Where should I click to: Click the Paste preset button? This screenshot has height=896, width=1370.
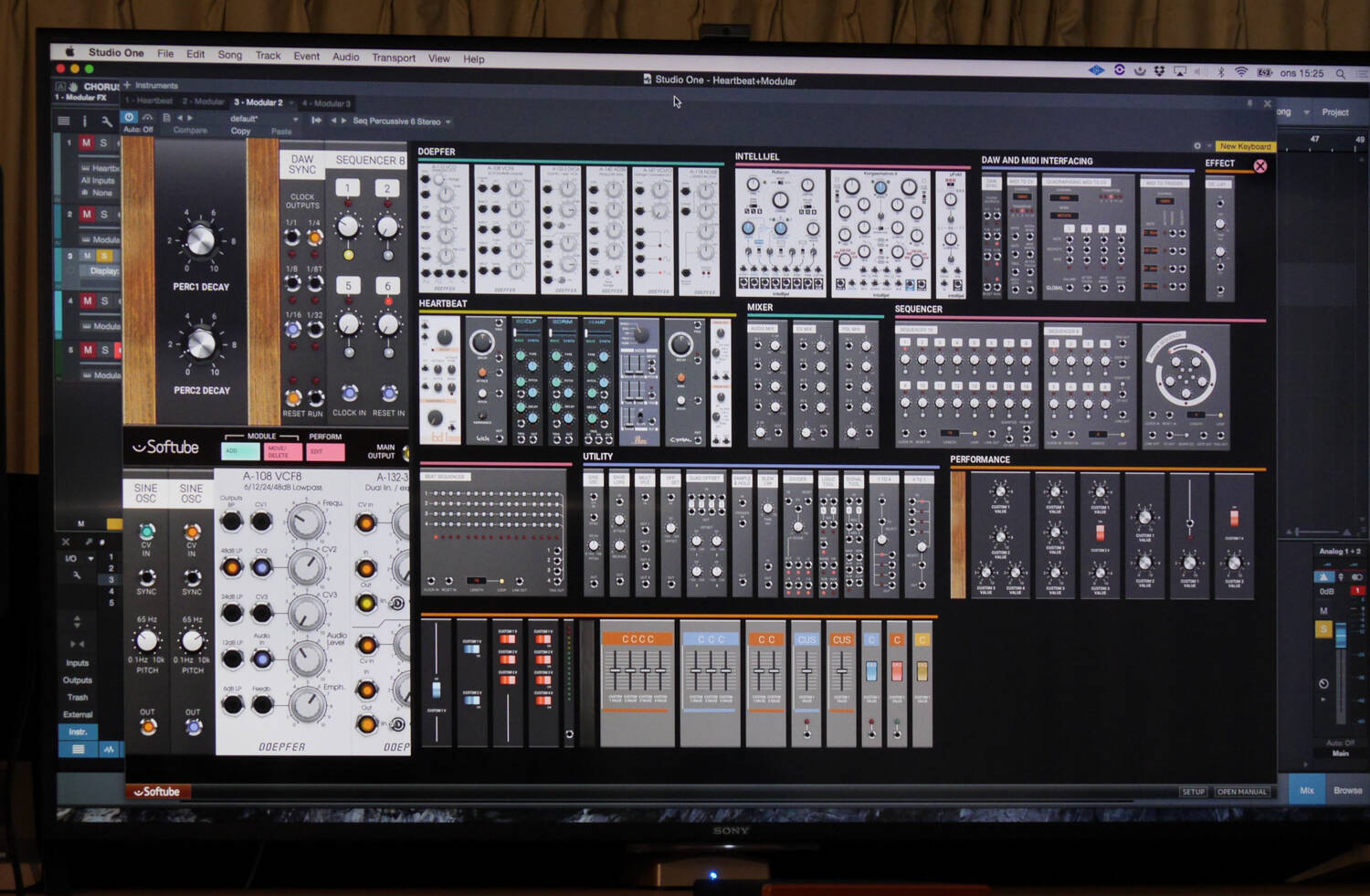[x=281, y=132]
